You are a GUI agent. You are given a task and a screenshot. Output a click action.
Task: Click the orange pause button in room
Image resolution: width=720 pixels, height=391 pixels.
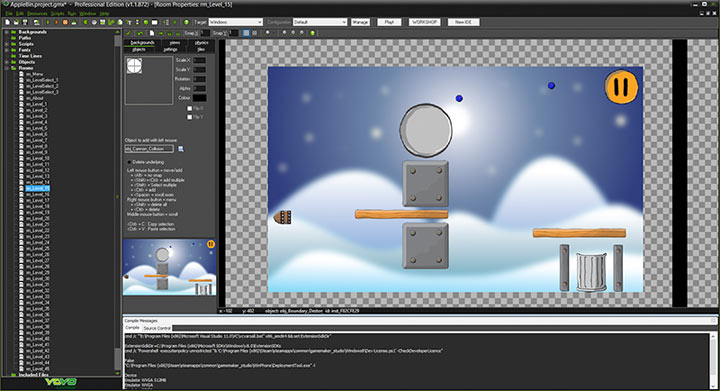pyautogui.click(x=621, y=86)
